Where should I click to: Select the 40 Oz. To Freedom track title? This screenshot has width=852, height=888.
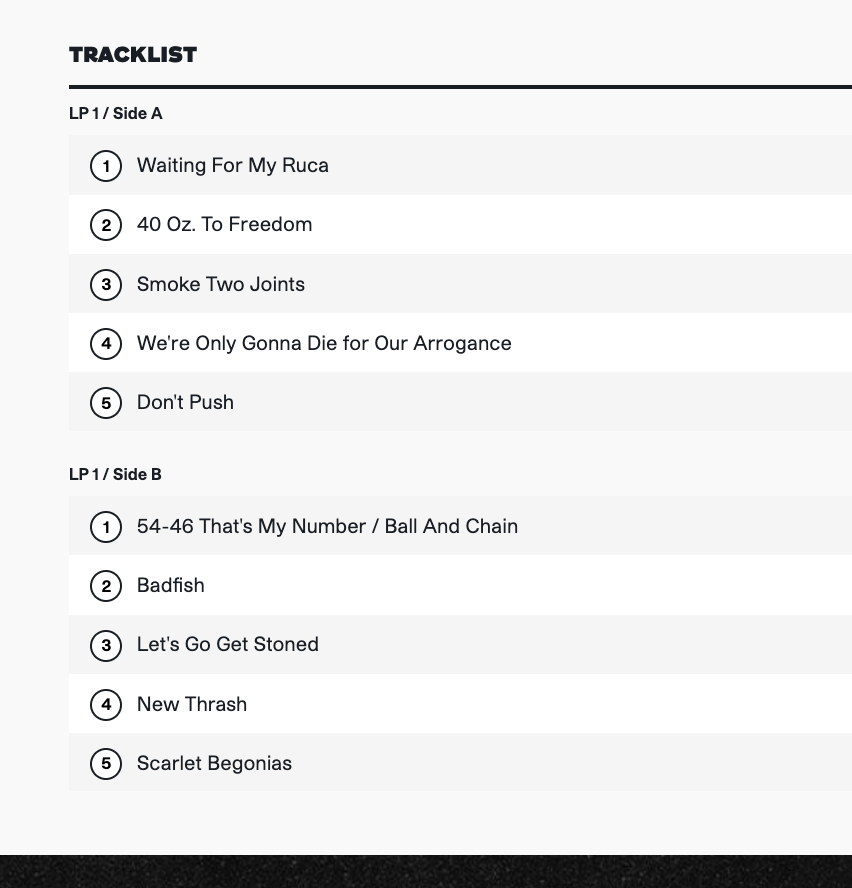tap(224, 224)
